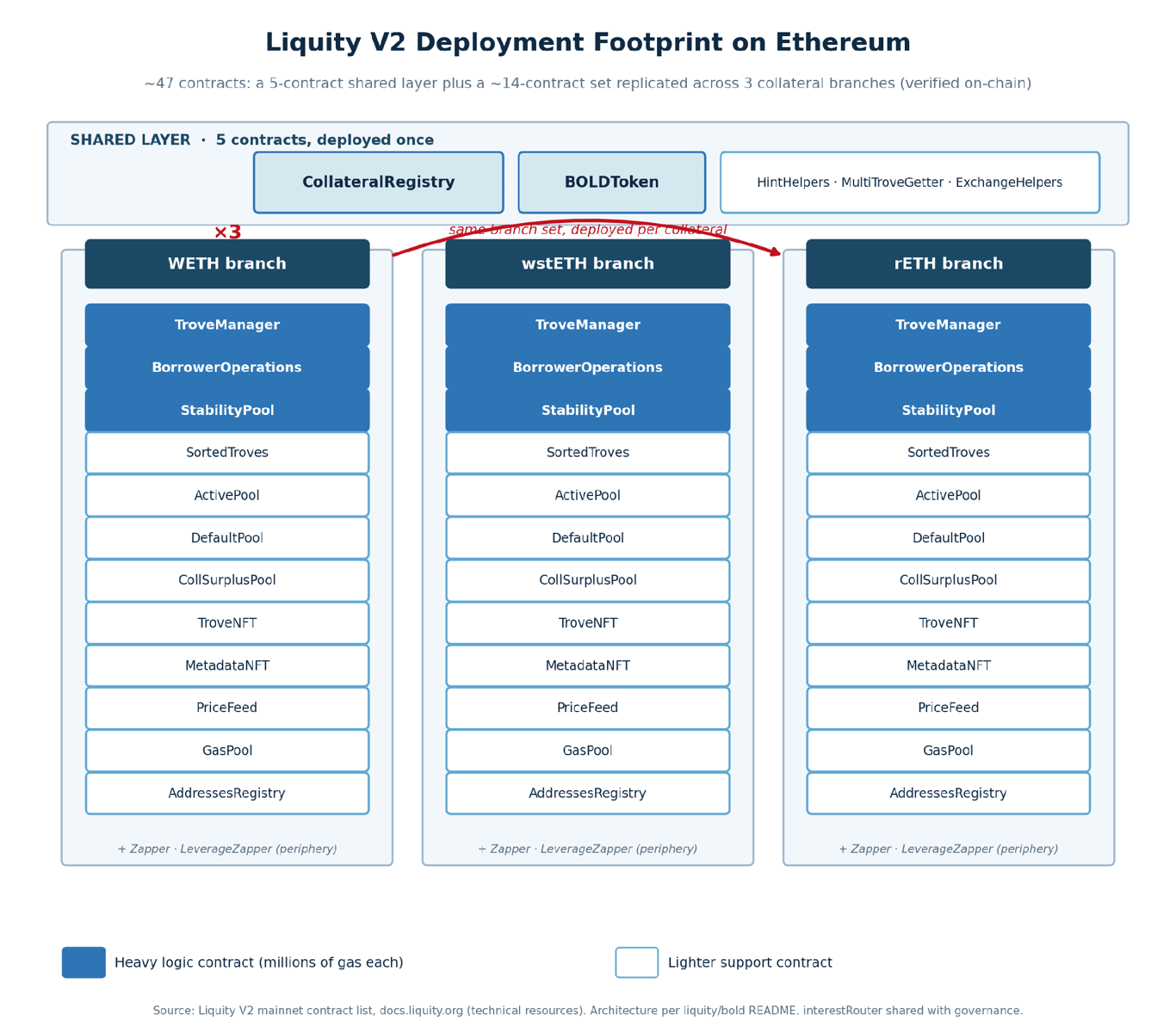Click MetadataNFT in the rETH branch

[948, 665]
